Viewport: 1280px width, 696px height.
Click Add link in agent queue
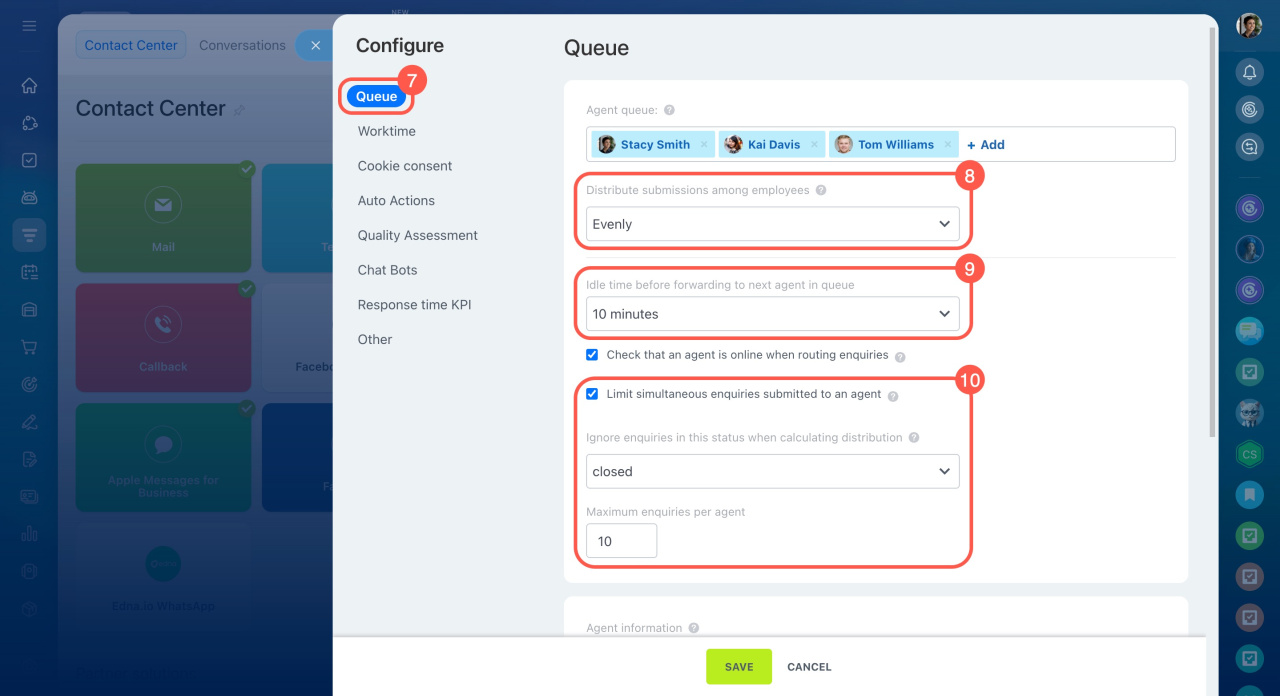tap(986, 145)
